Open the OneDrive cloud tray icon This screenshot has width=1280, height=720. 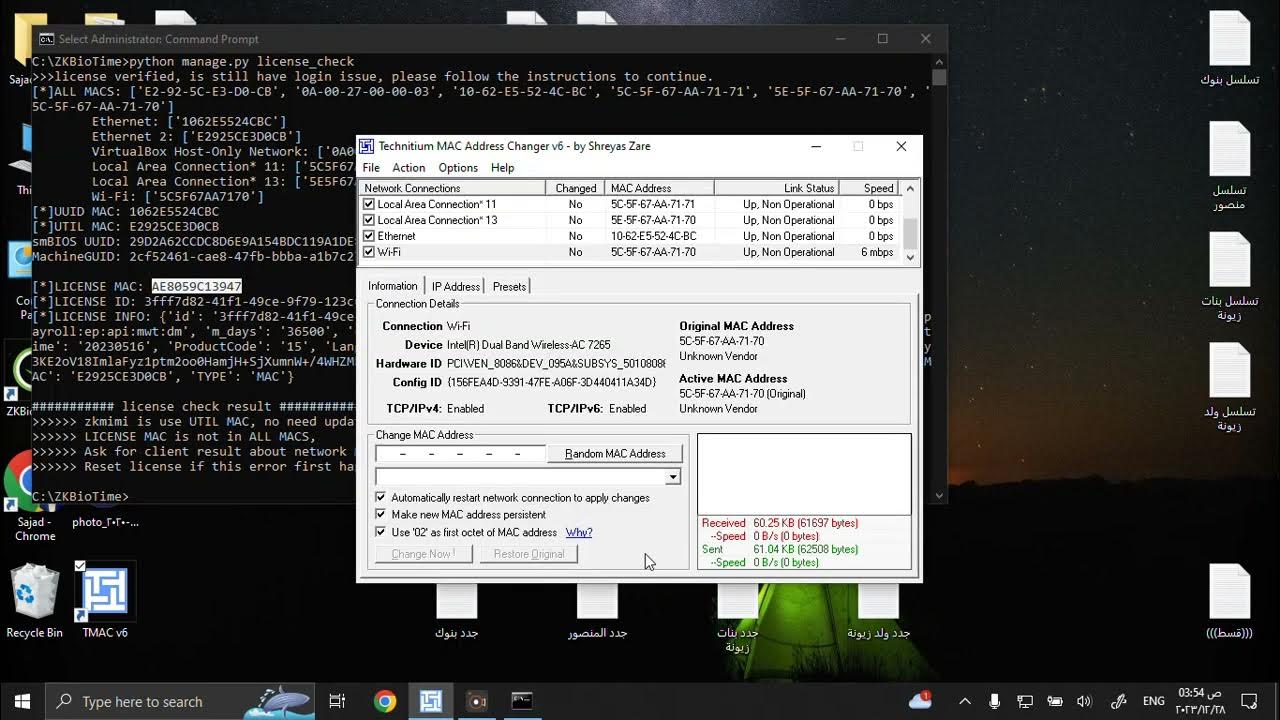920,701
